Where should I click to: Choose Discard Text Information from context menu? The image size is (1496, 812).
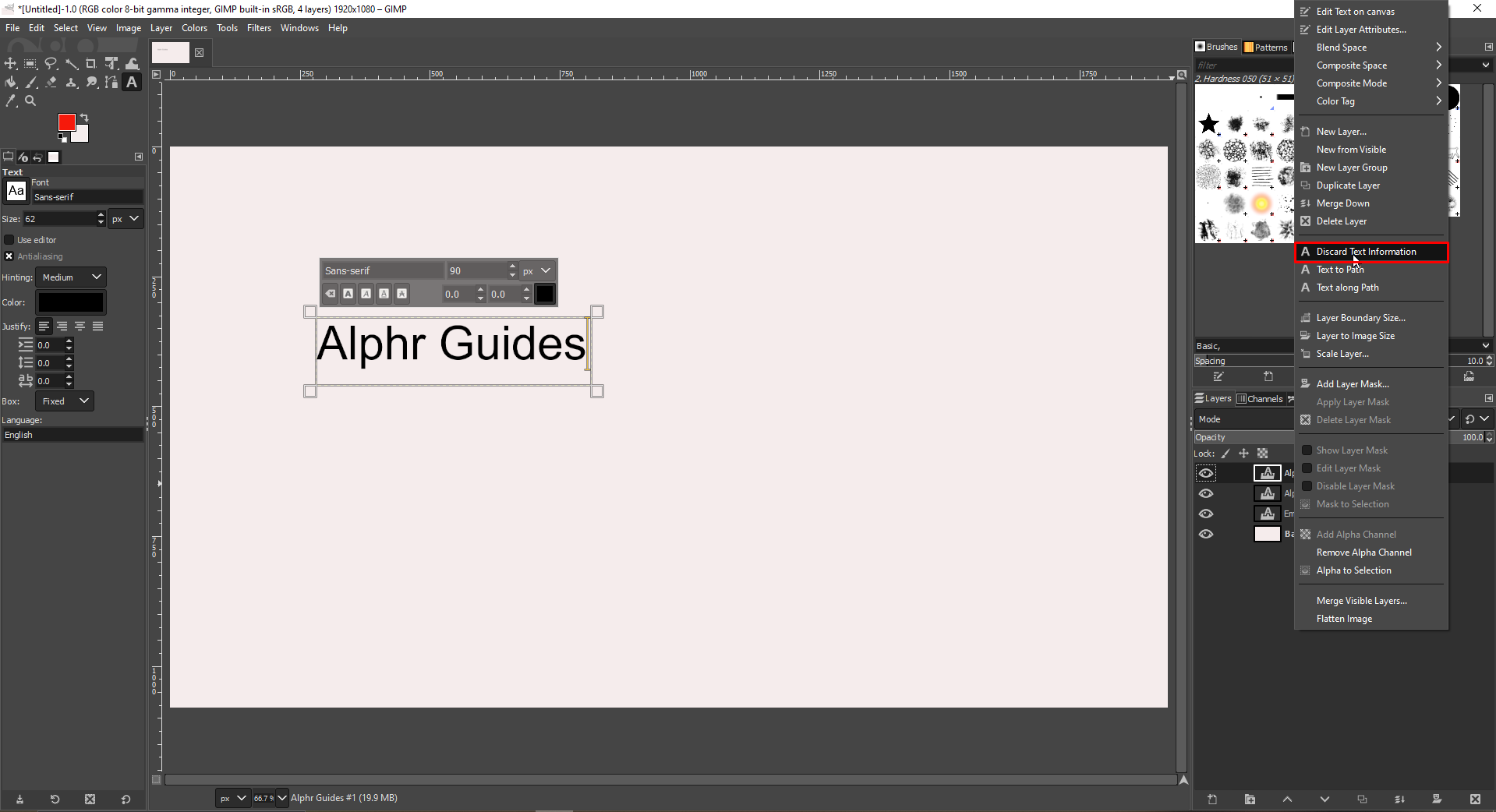[x=1371, y=252]
